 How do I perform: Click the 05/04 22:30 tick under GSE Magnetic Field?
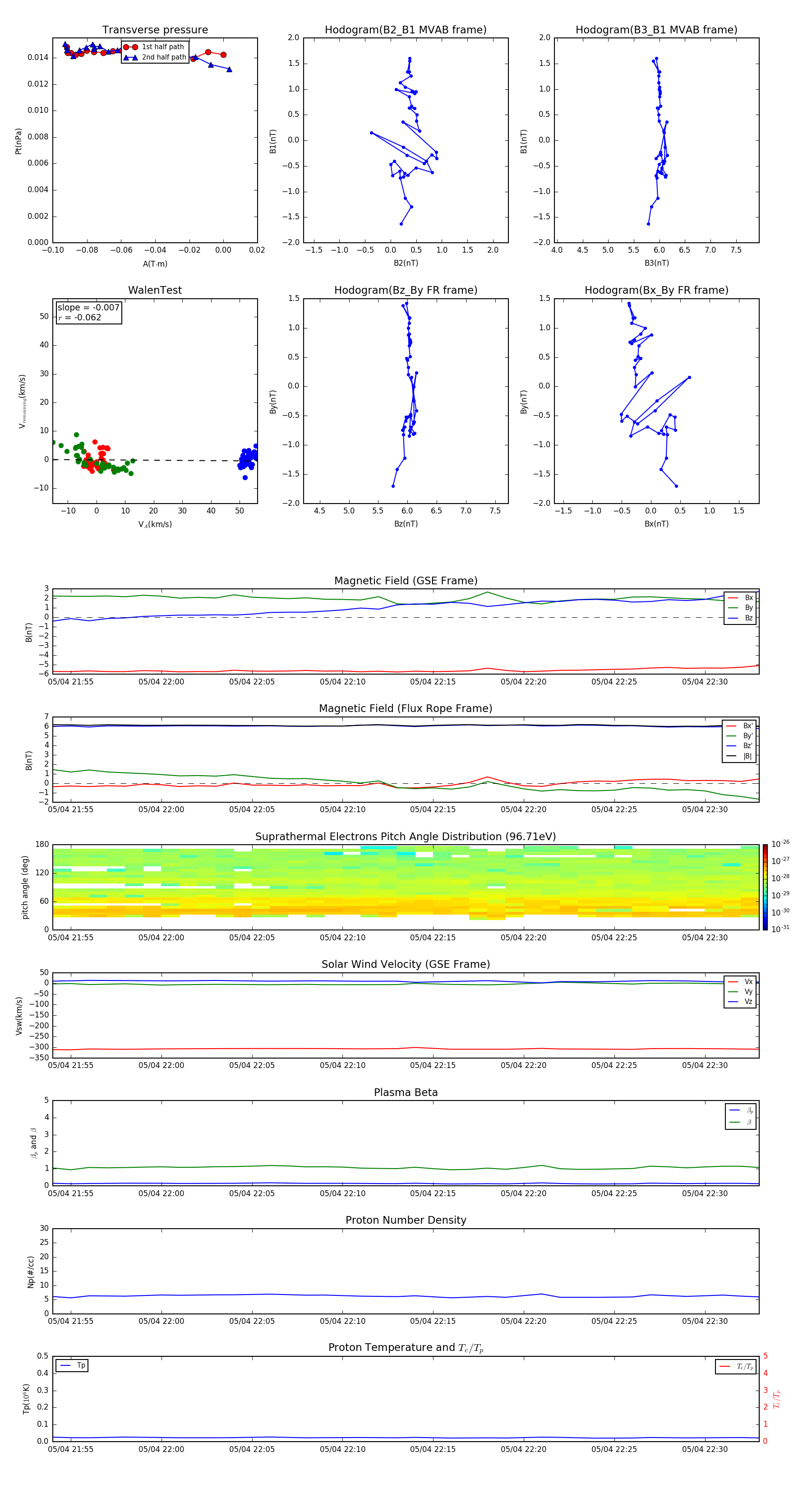705,682
